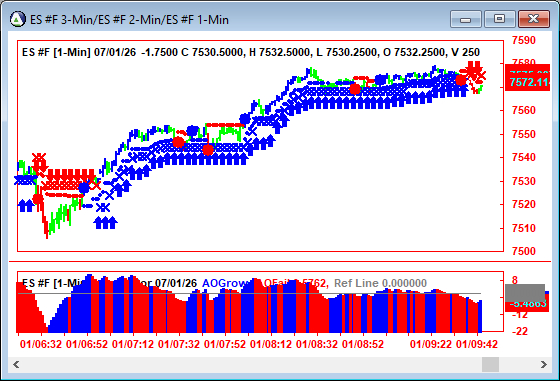The width and height of the screenshot is (560, 381).
Task: Click the 7530 price axis label
Action: (x=524, y=181)
